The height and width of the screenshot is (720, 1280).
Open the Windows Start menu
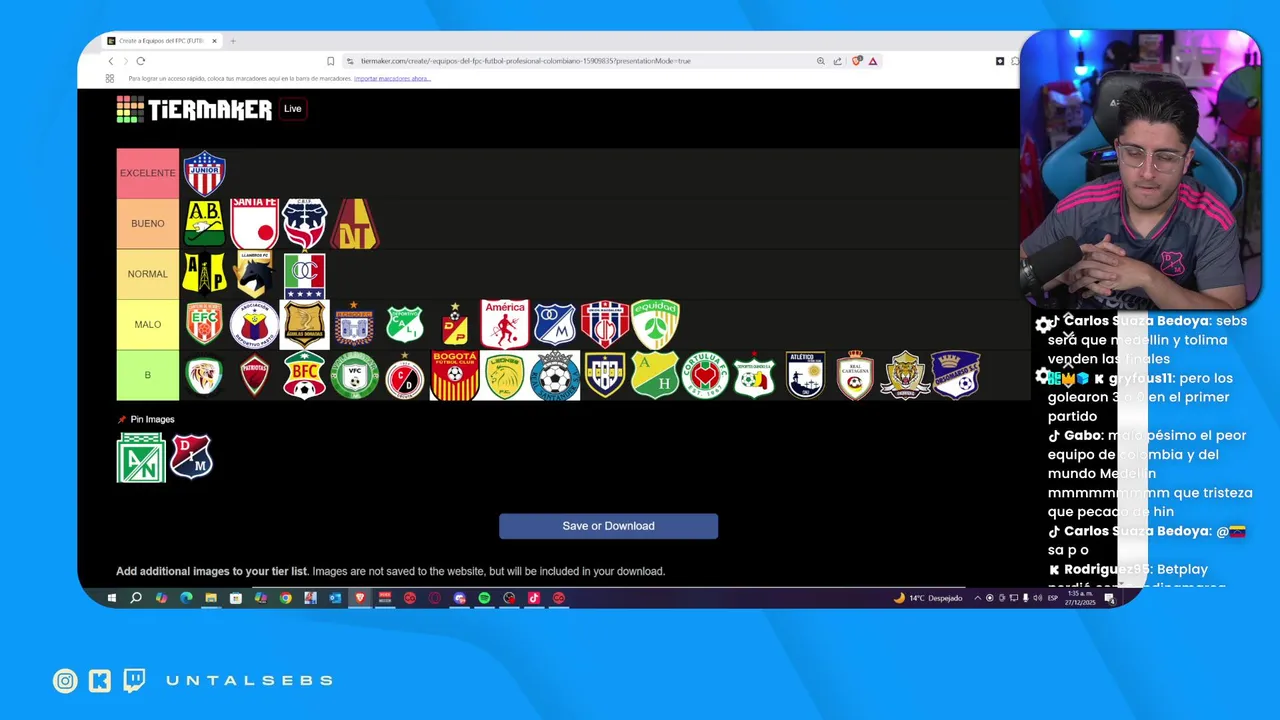[111, 598]
